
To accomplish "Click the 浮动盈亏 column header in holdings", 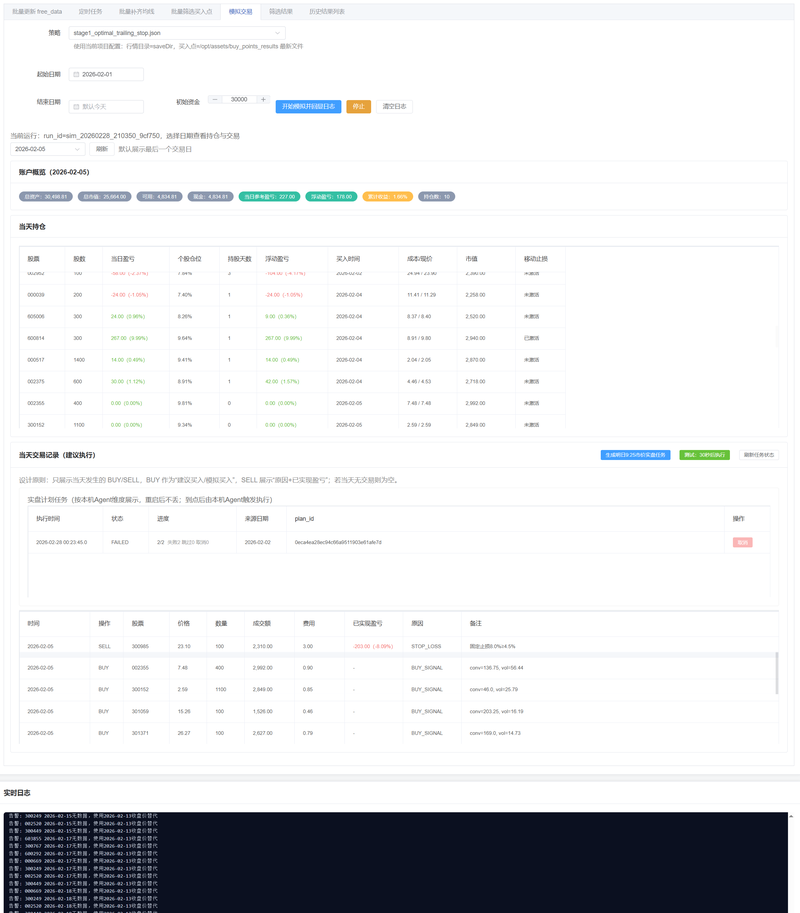I will pos(277,259).
